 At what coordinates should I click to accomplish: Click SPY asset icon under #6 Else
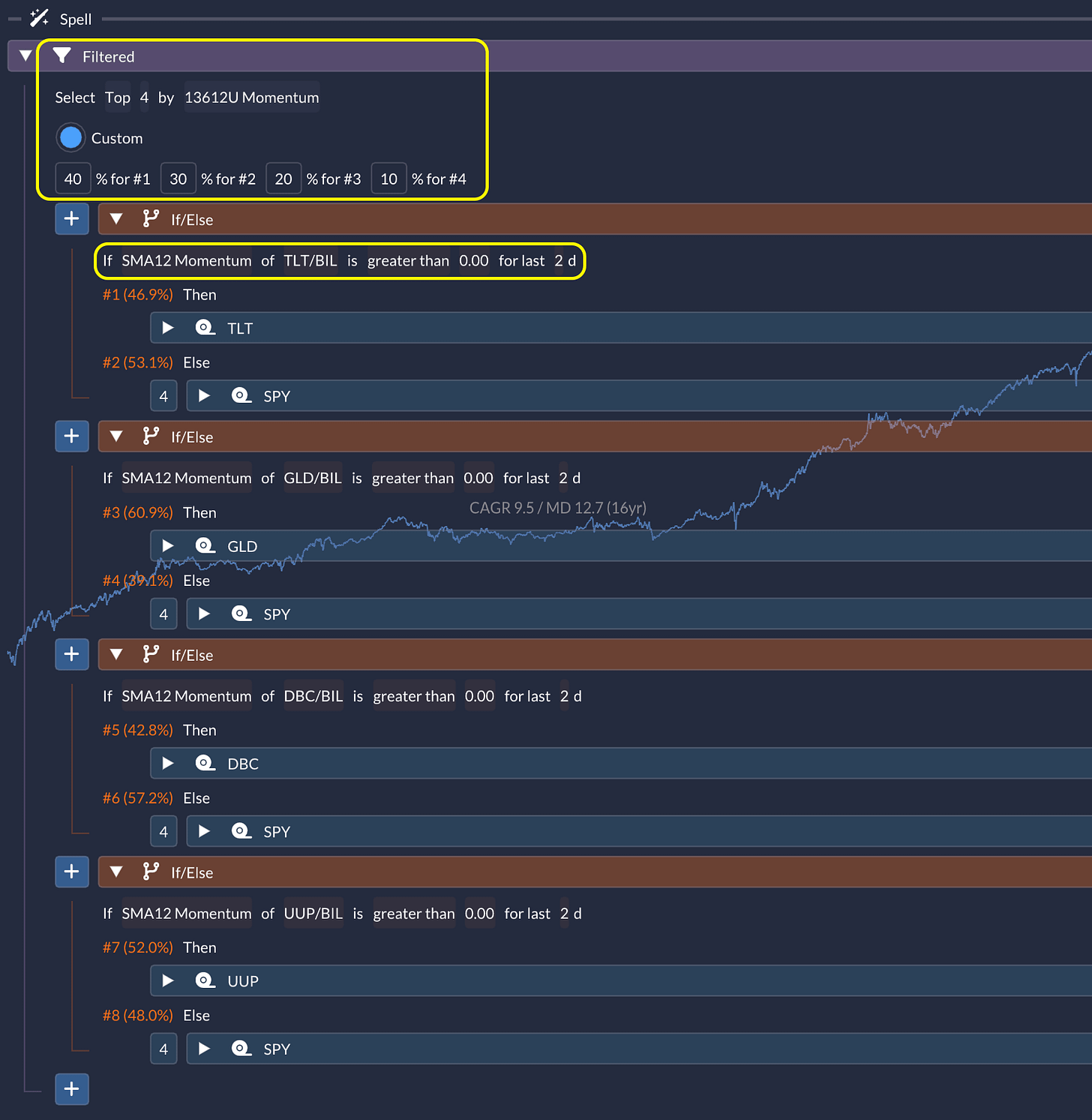(x=241, y=831)
